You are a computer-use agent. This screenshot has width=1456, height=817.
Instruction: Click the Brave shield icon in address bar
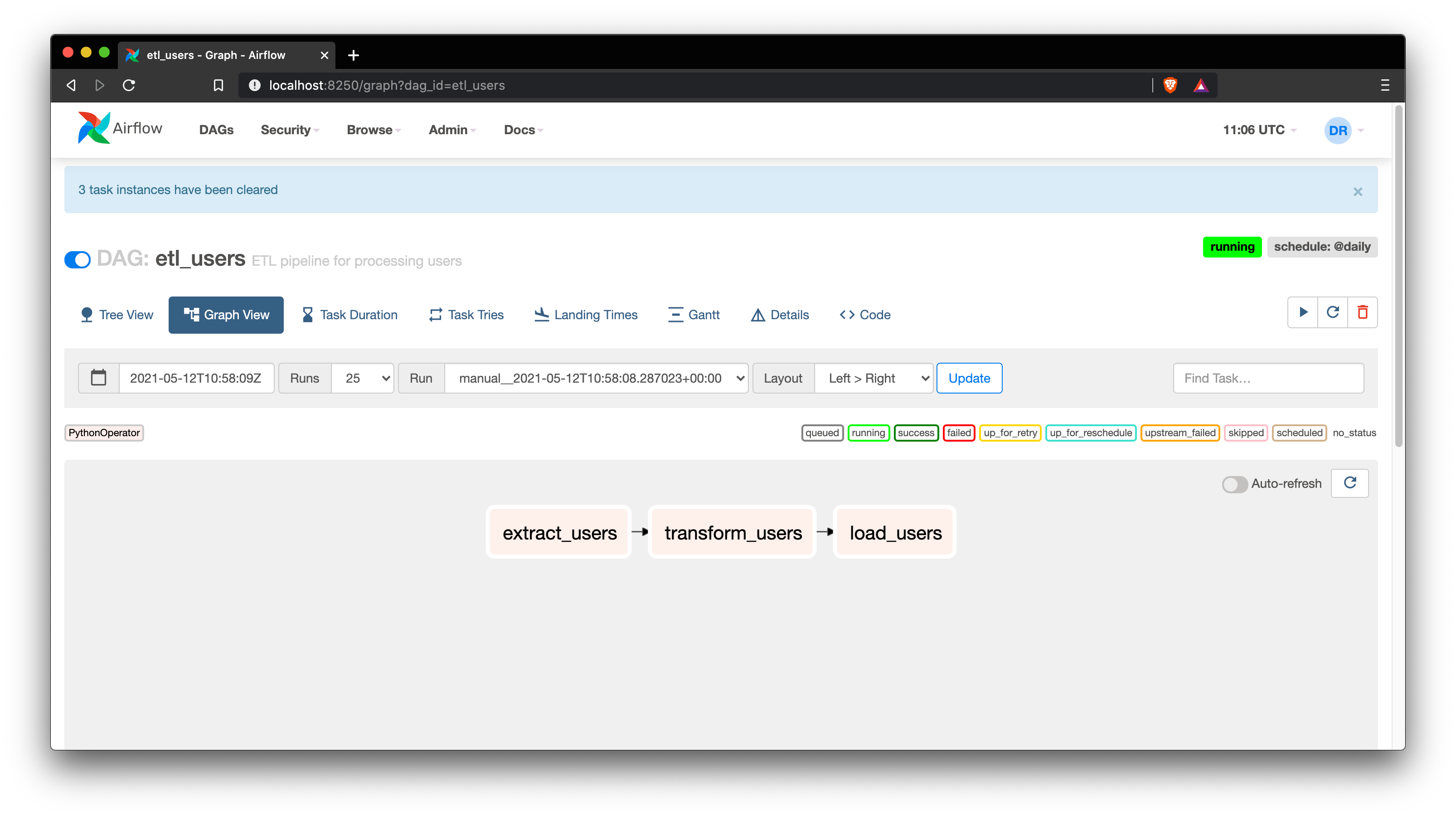(1170, 85)
